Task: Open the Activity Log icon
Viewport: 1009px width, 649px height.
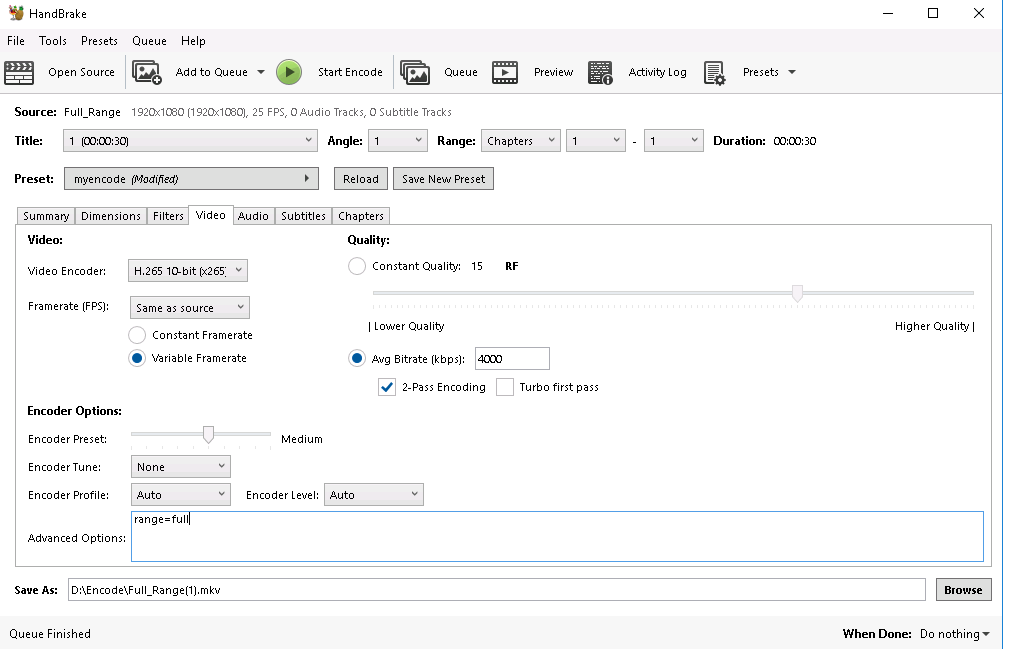Action: click(x=600, y=72)
